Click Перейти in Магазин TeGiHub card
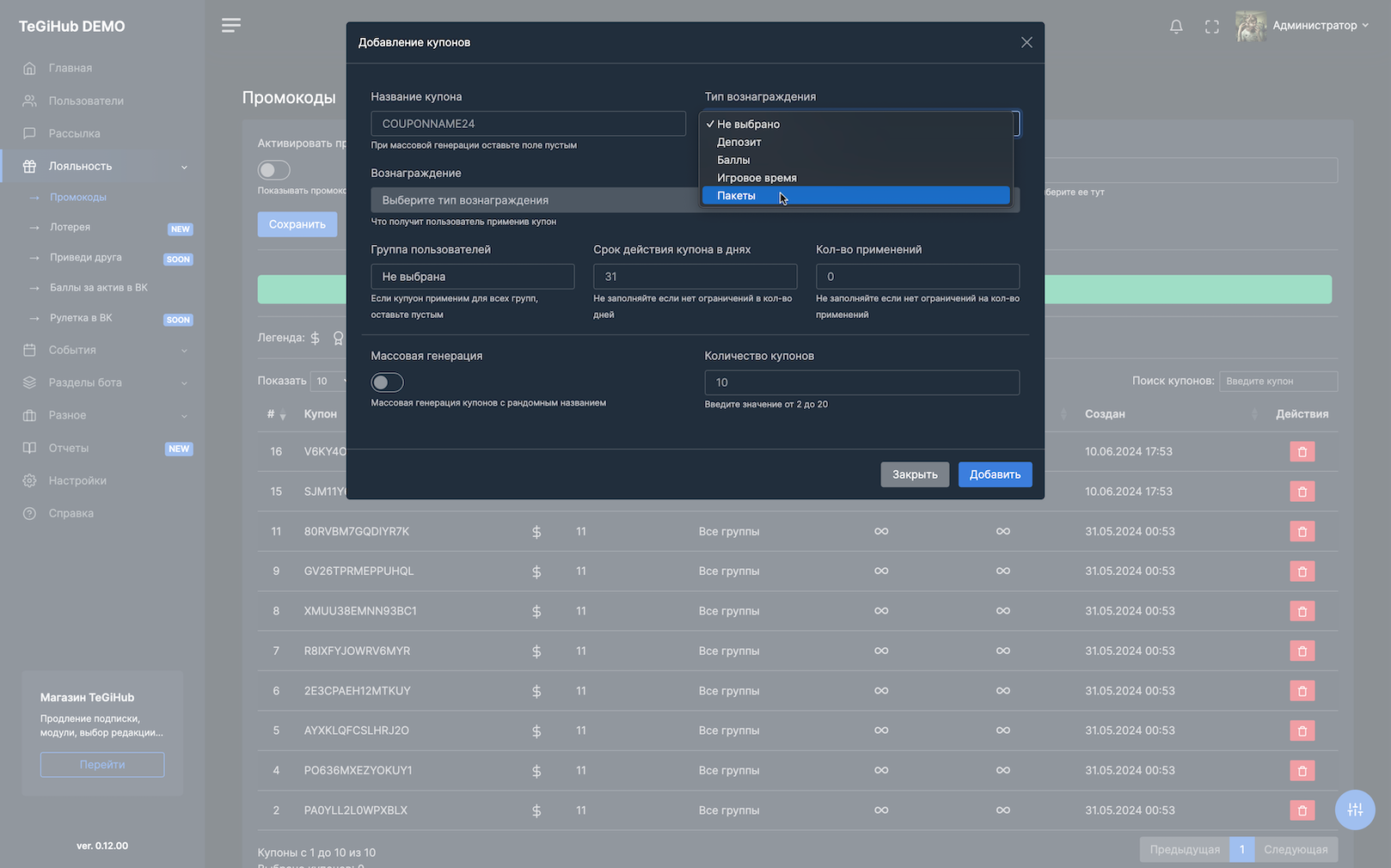 [102, 765]
